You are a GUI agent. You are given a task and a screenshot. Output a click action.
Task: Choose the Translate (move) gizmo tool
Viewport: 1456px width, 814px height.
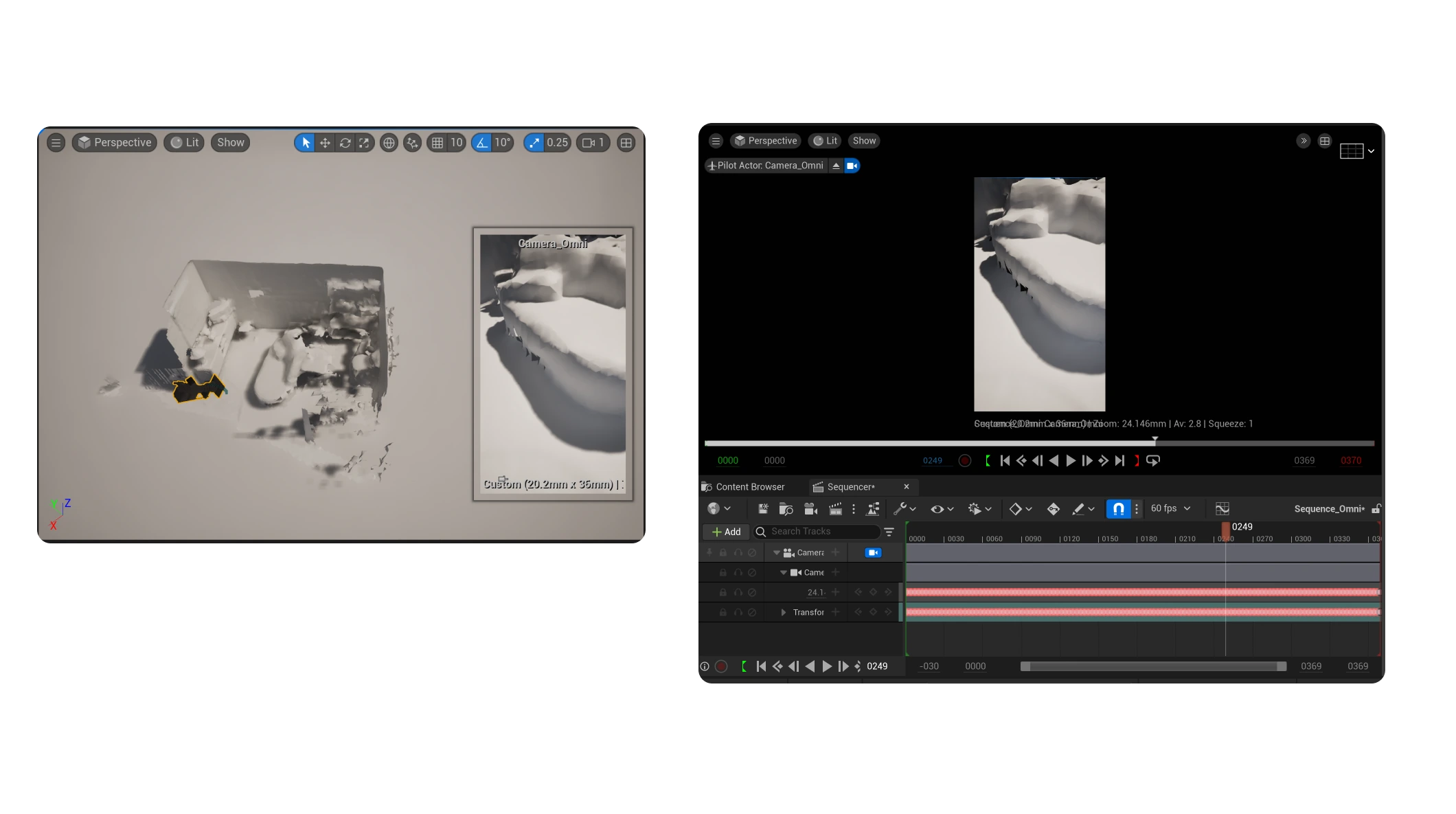pyautogui.click(x=325, y=143)
